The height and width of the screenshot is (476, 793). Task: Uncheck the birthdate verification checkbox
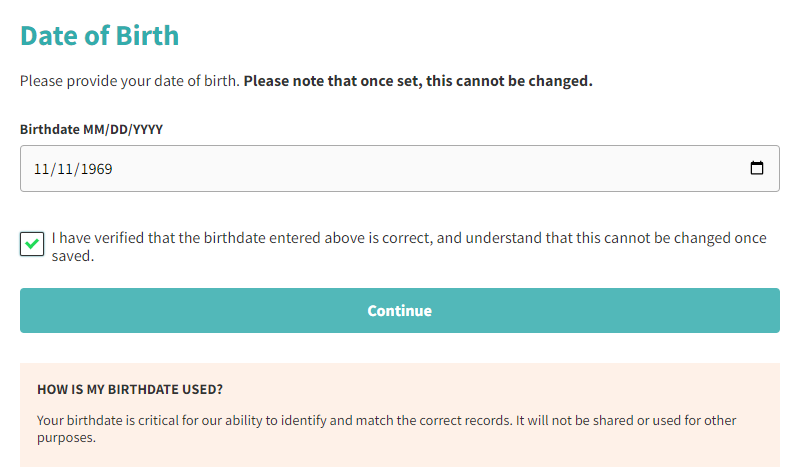32,244
